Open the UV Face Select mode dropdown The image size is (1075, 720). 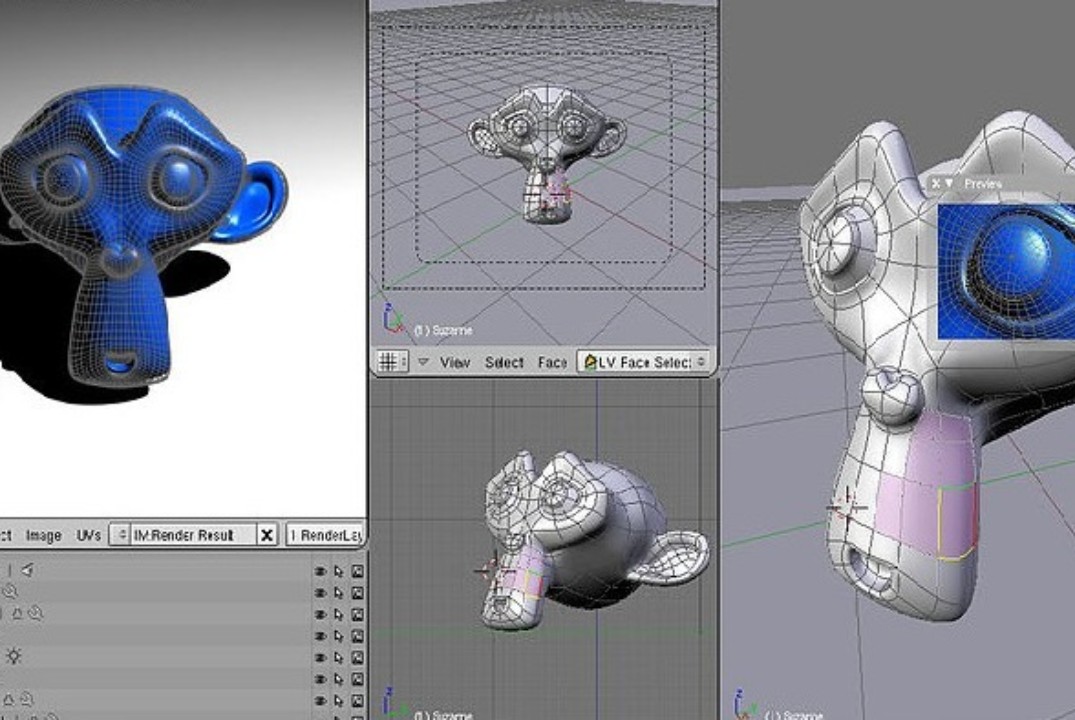(x=644, y=361)
